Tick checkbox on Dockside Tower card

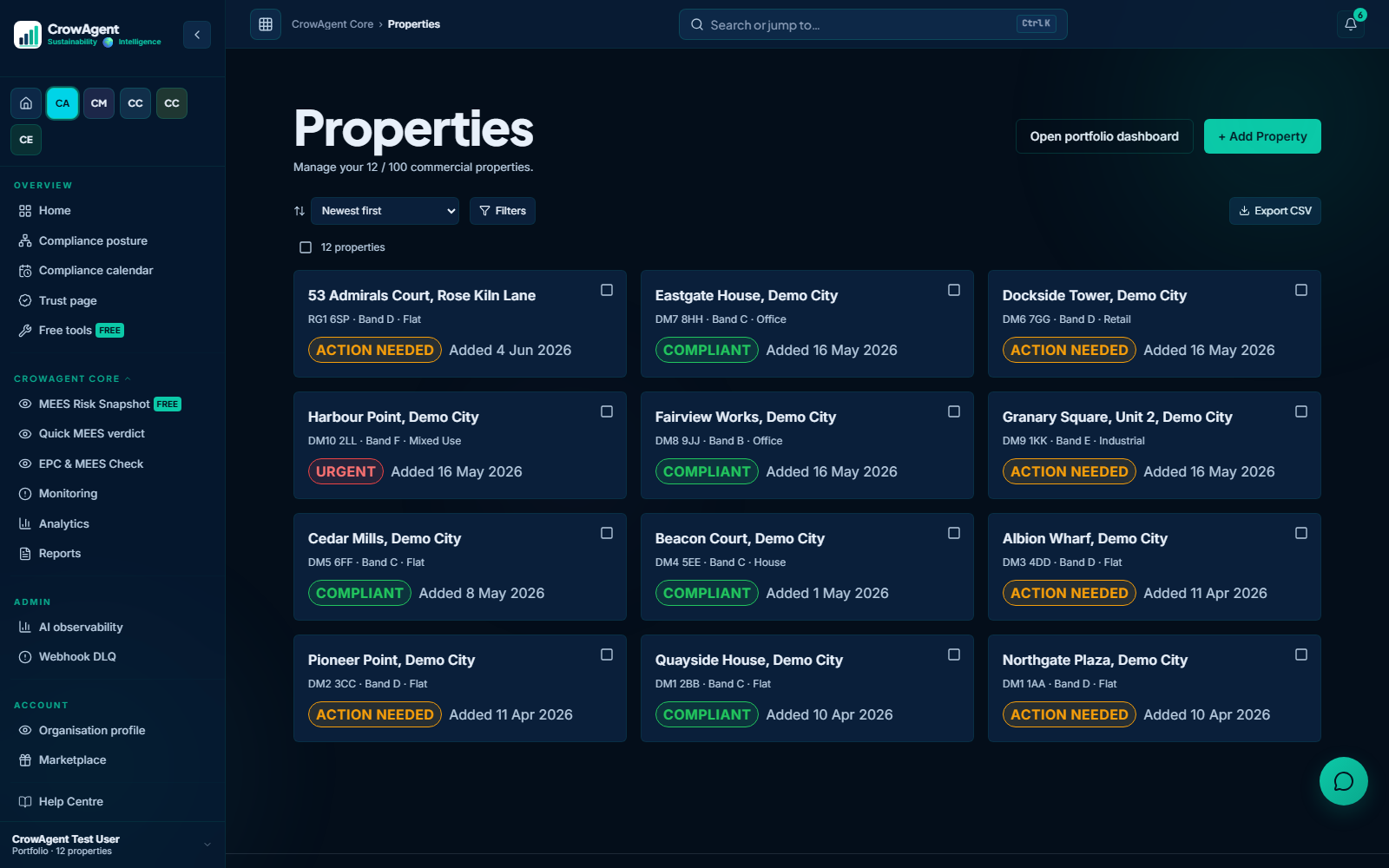coord(1301,290)
